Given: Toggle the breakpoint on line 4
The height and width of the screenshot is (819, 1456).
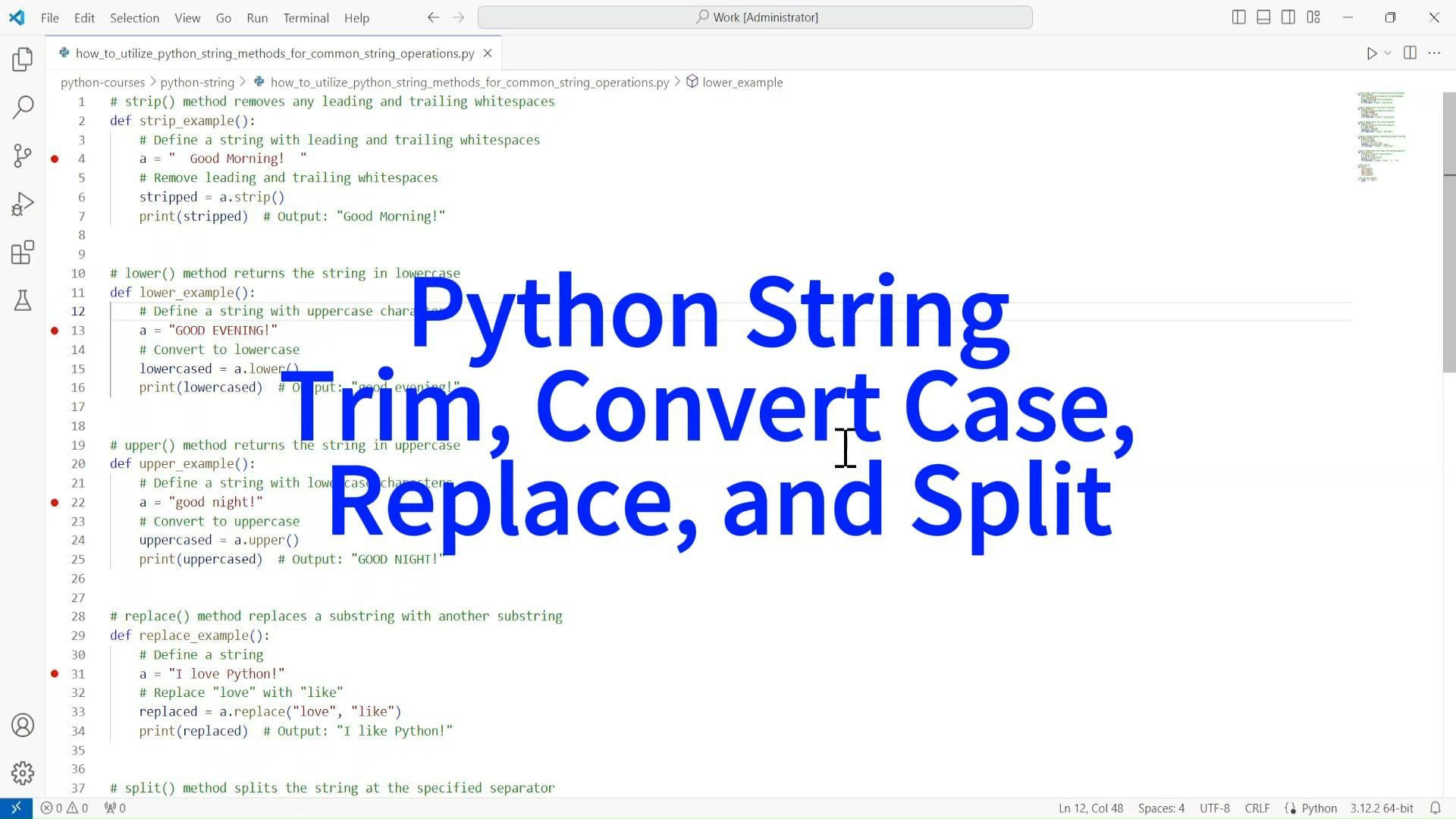Looking at the screenshot, I should (55, 159).
